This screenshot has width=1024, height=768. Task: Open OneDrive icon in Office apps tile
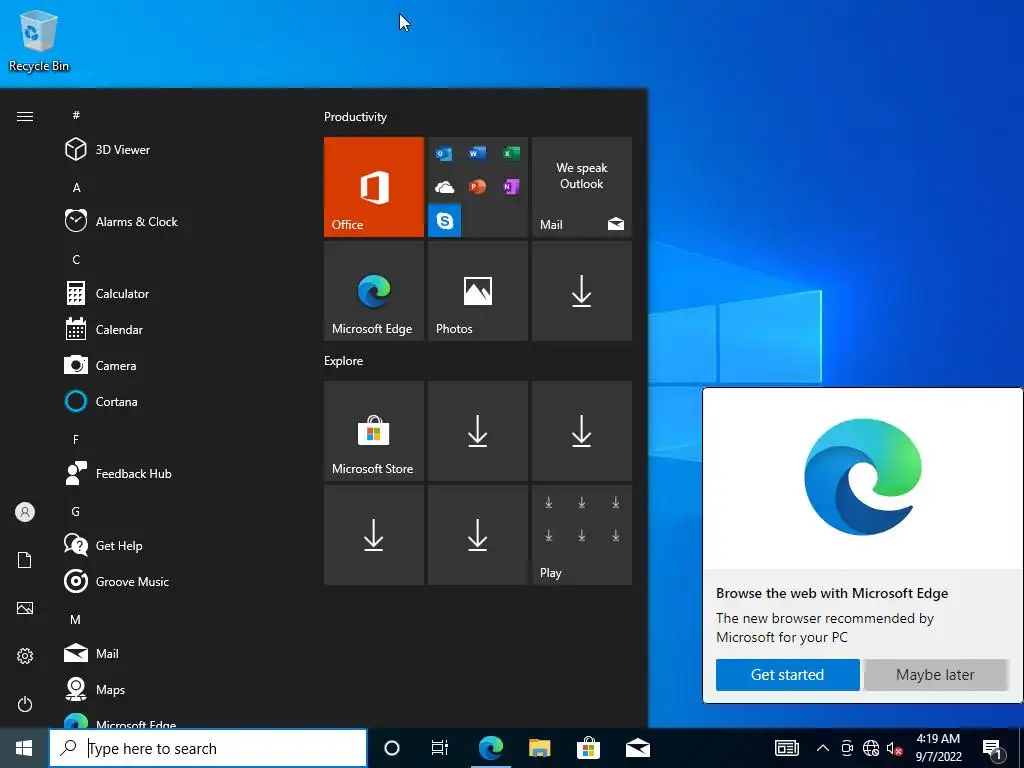tap(444, 187)
